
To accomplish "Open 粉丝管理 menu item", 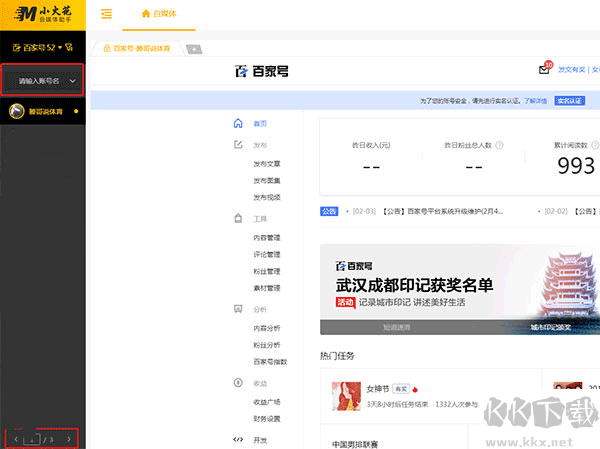I will tap(267, 271).
